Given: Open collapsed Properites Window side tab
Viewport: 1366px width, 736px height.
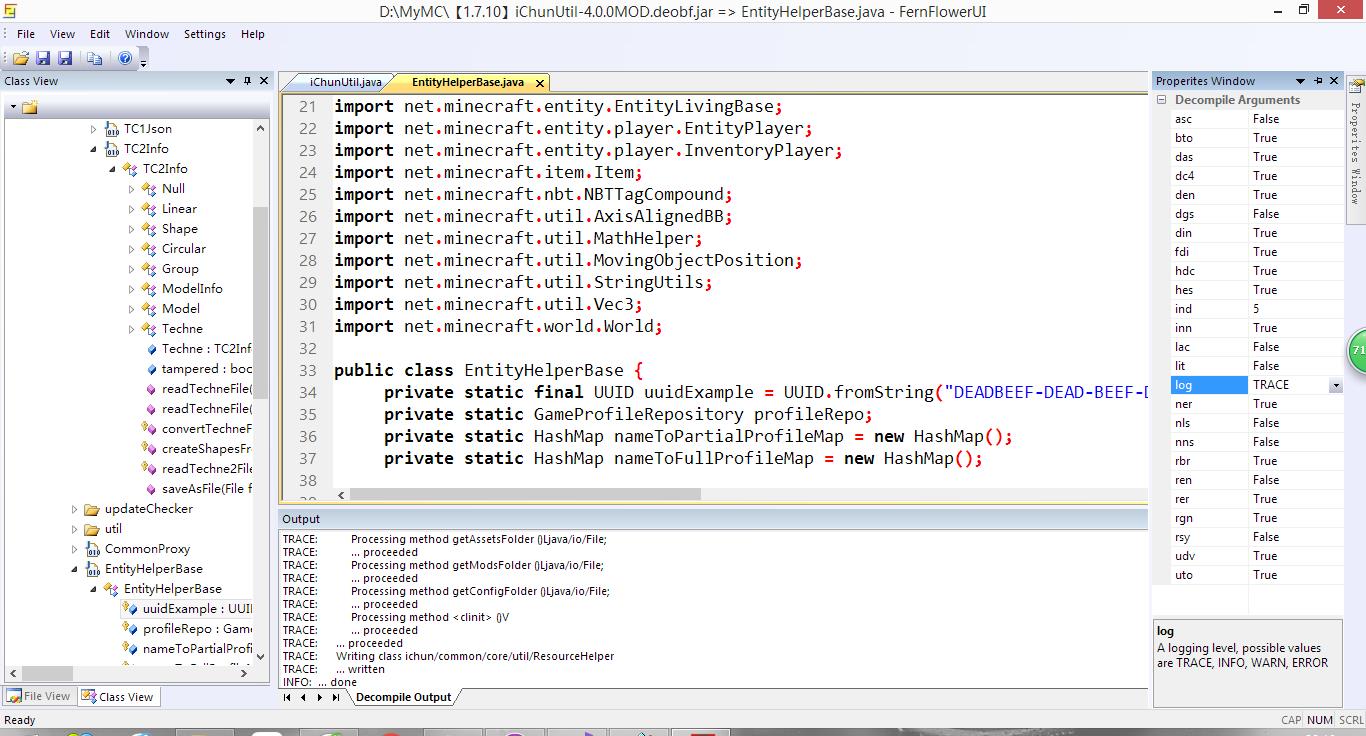Looking at the screenshot, I should point(1355,150).
